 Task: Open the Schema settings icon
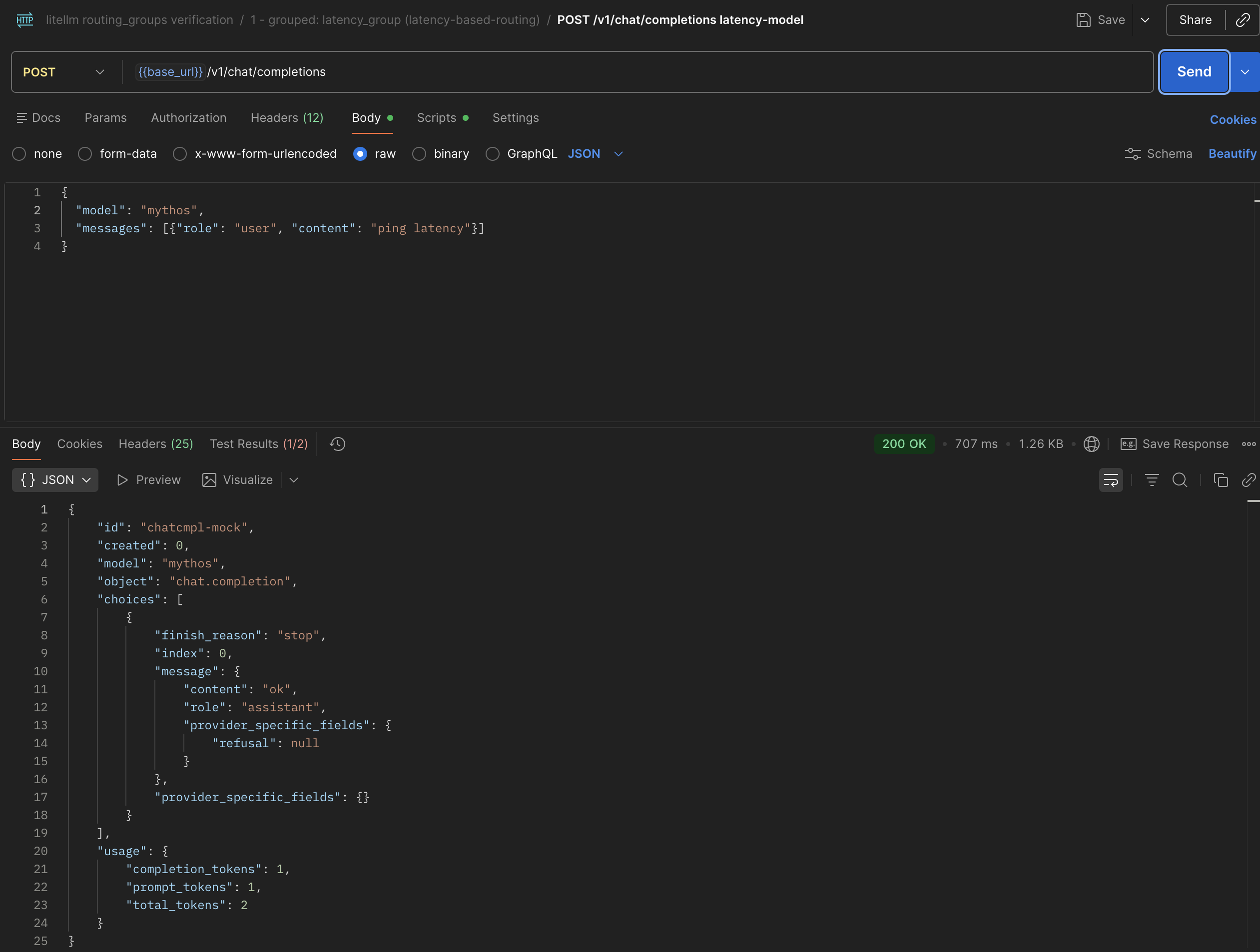pos(1133,154)
